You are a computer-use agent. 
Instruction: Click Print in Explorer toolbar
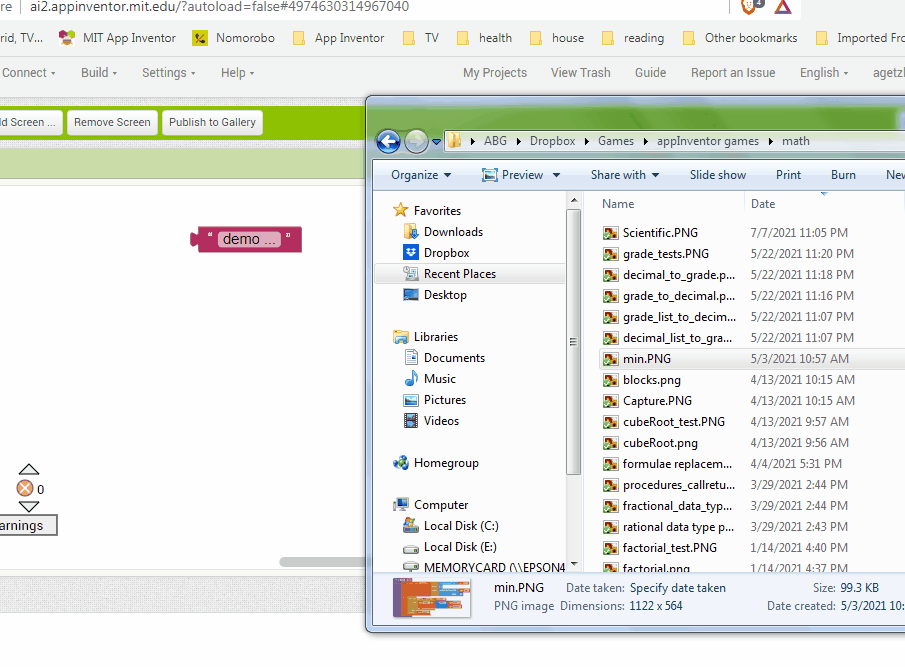coord(788,175)
